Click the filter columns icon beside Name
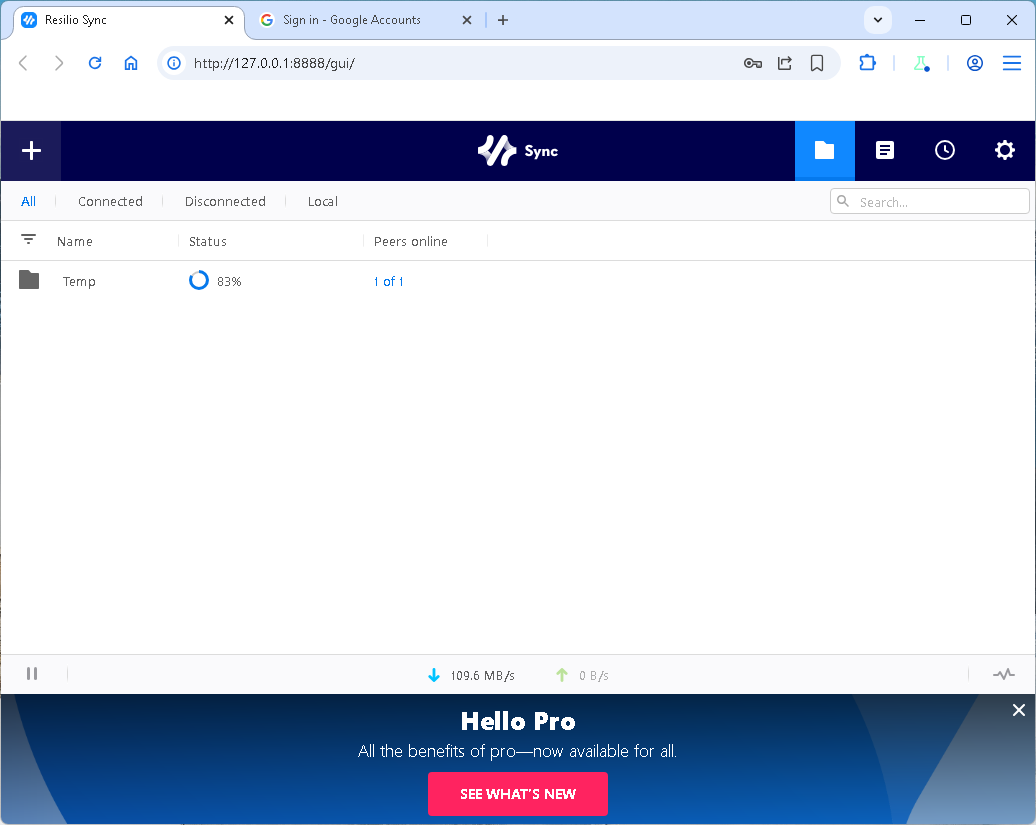The height and width of the screenshot is (825, 1036). click(x=28, y=239)
